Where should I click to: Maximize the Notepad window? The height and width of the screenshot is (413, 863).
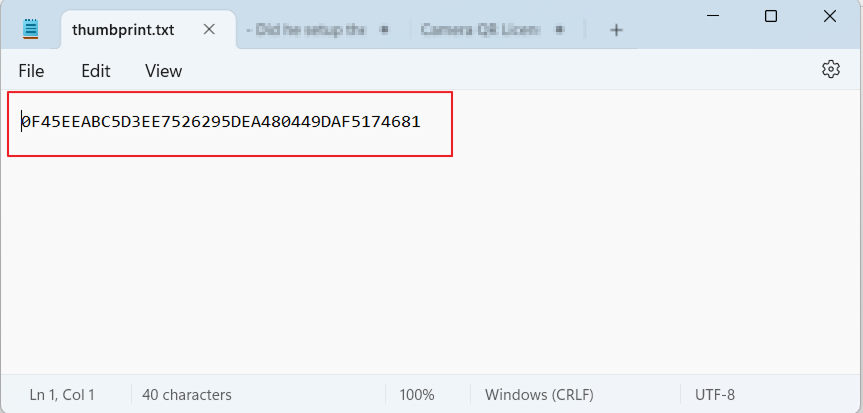tap(771, 16)
